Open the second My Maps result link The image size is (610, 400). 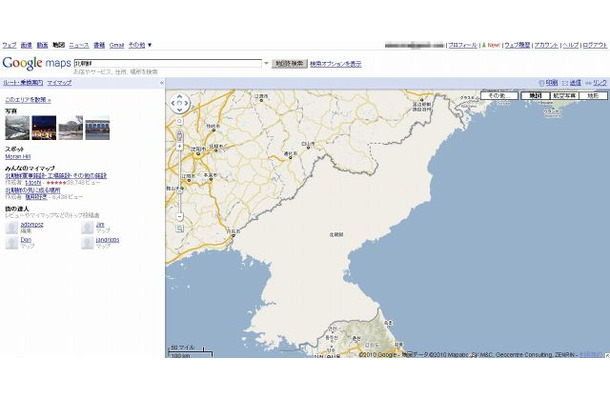pos(33,190)
